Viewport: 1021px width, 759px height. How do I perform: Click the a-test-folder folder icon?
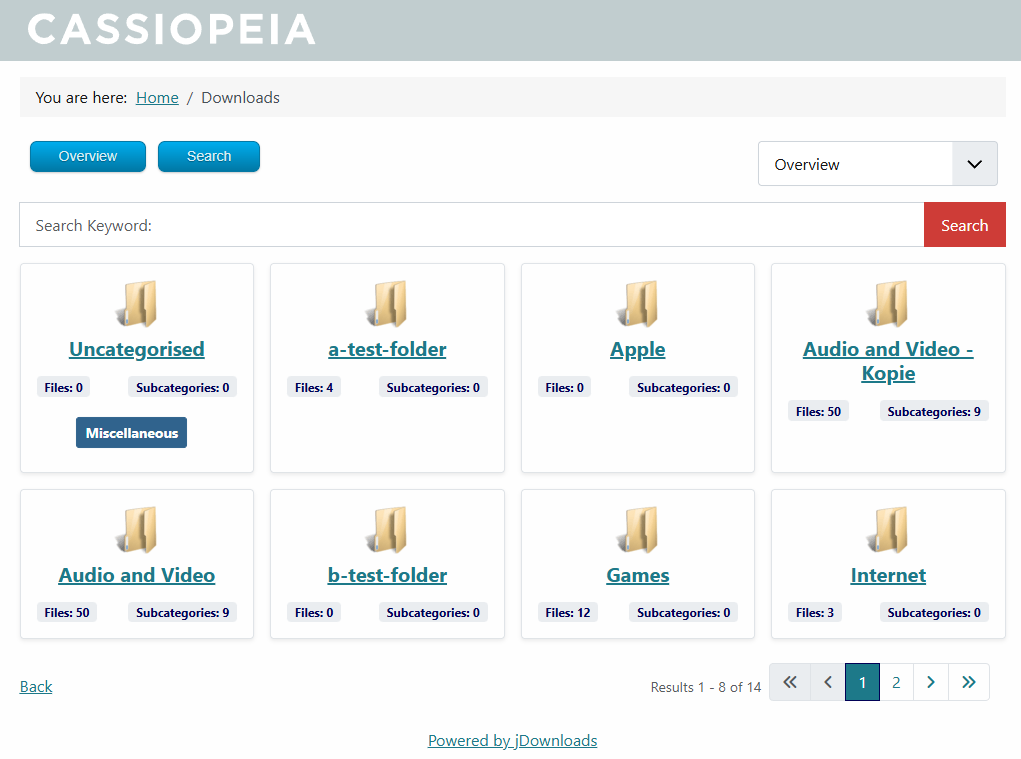click(x=387, y=304)
